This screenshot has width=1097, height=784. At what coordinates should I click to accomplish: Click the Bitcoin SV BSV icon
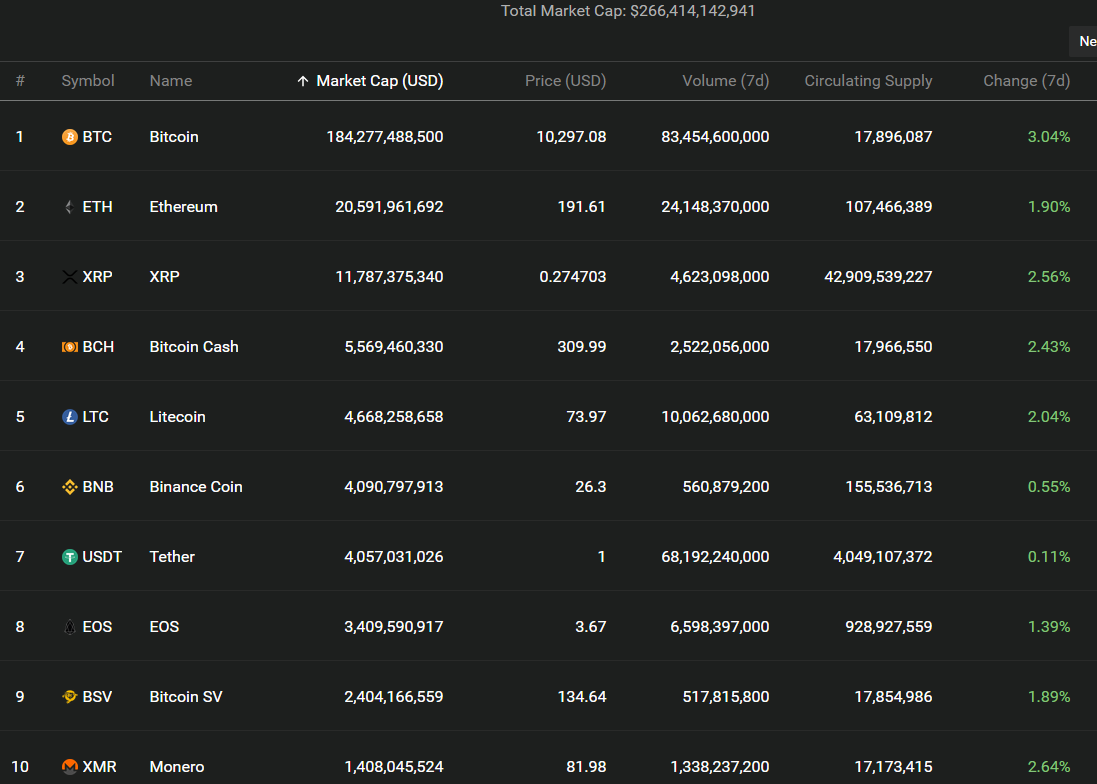tap(70, 697)
